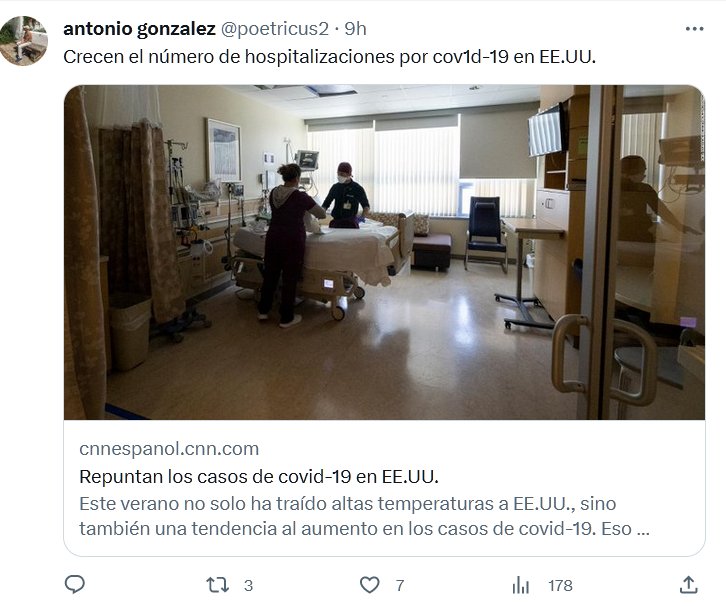Click the cnnespanol.cnn.com domain link
Image resolution: width=726 pixels, height=606 pixels.
169,449
